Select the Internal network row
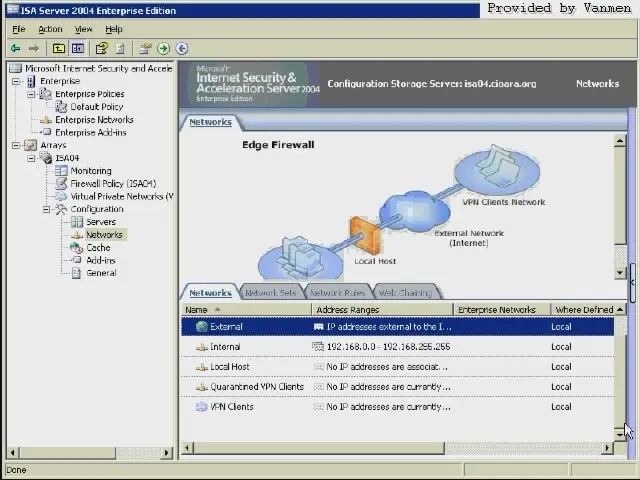 tap(398, 347)
